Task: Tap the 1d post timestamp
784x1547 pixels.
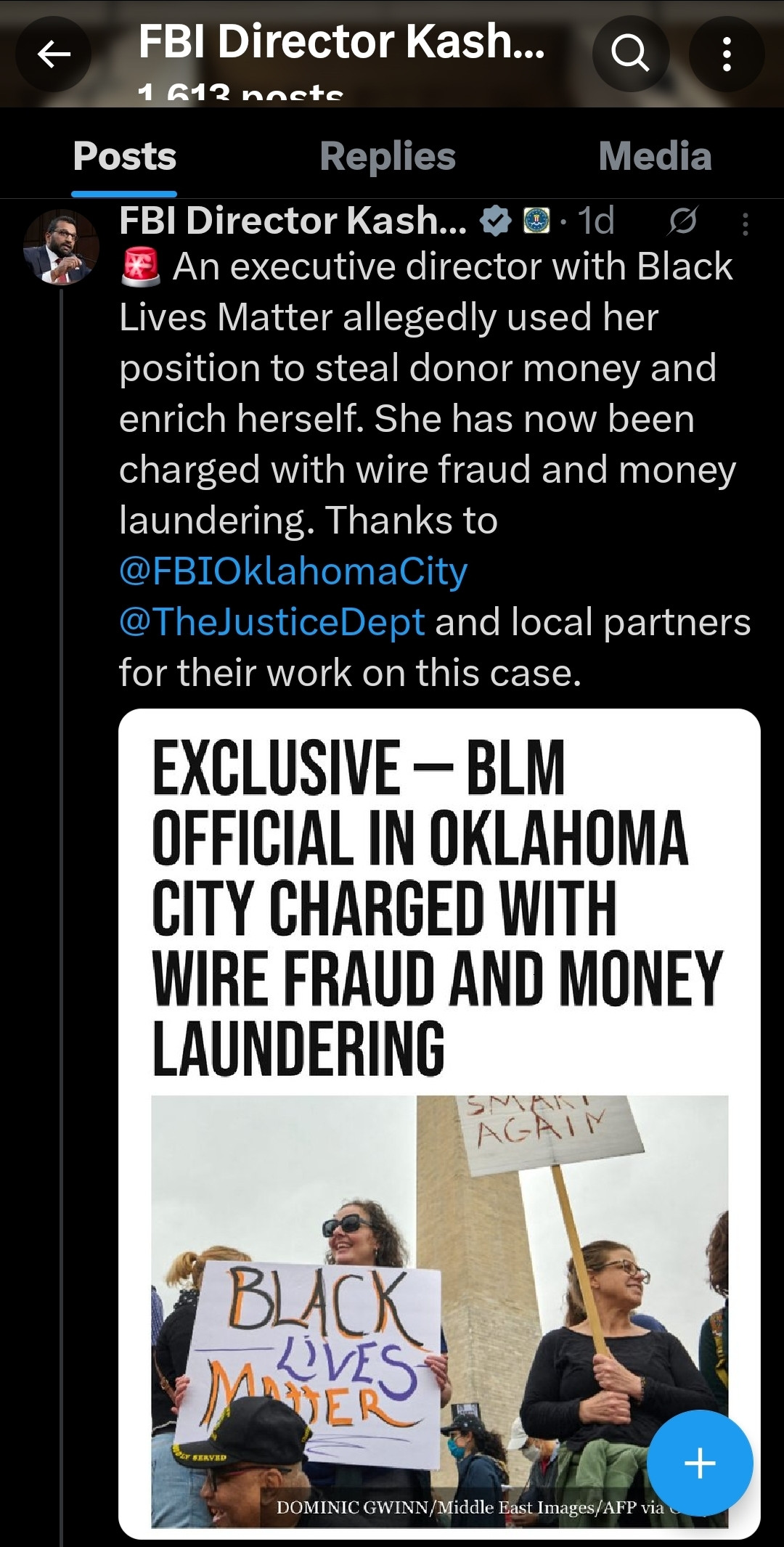Action: [x=596, y=221]
